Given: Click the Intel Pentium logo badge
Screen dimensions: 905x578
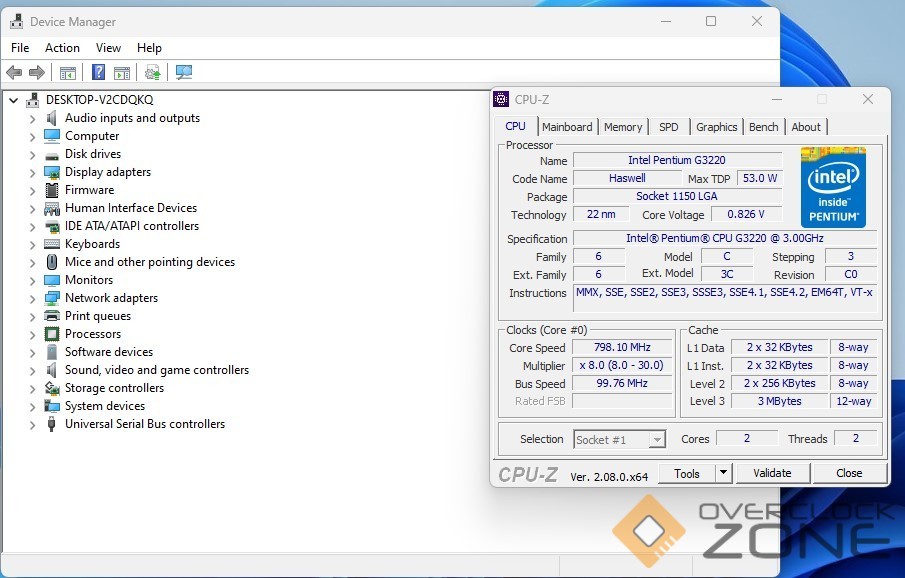Looking at the screenshot, I should [x=833, y=187].
